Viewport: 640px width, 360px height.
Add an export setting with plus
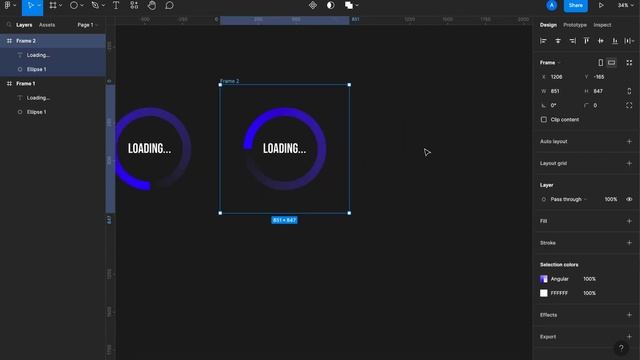pyautogui.click(x=629, y=337)
